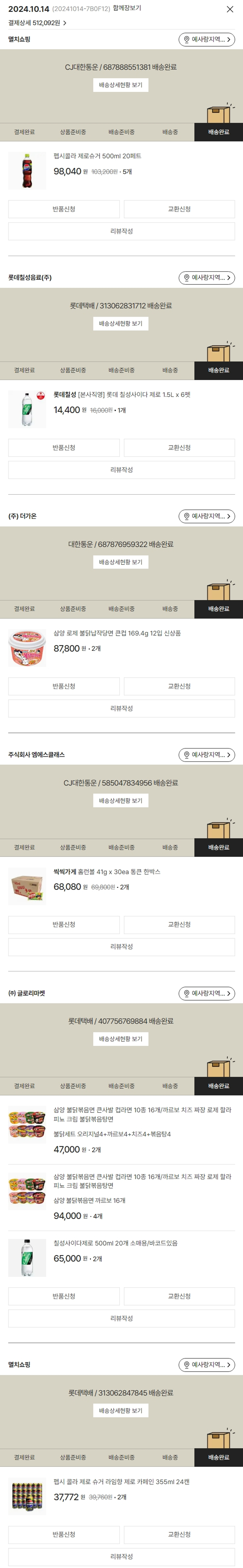Open delivery area dropdown for (주) 더가온

pyautogui.click(x=206, y=516)
